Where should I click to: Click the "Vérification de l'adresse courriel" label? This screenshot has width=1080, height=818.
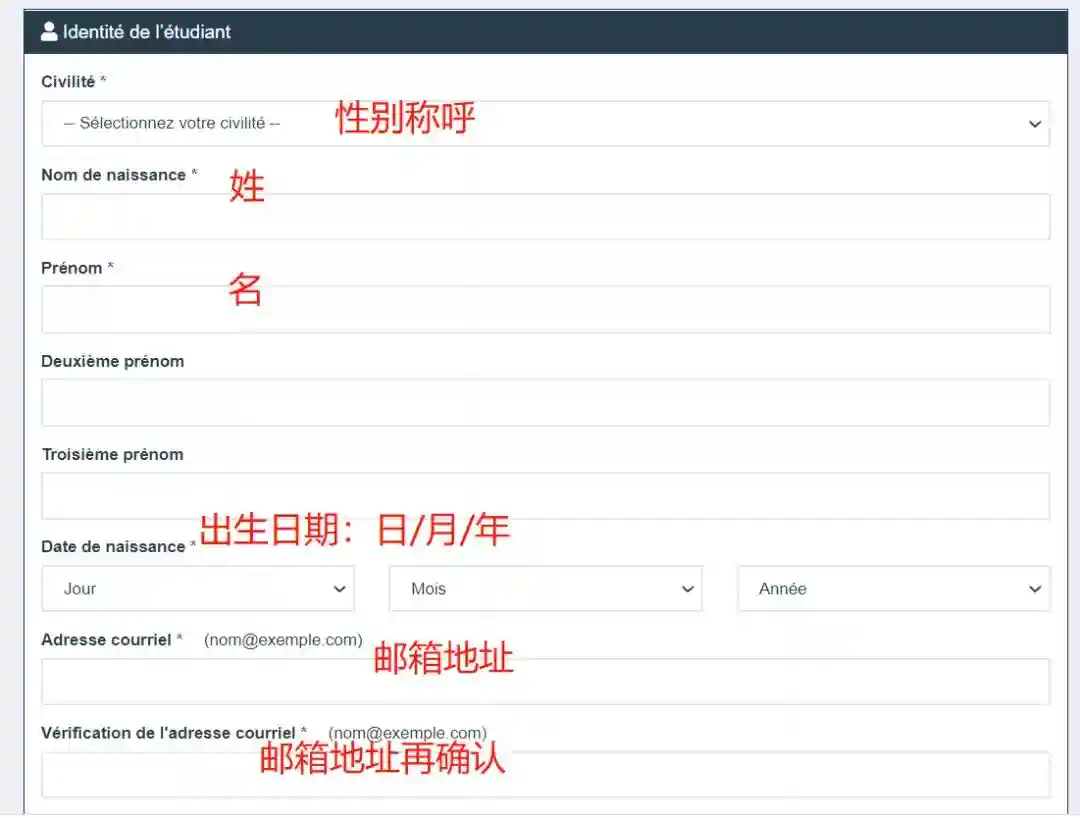(x=168, y=733)
